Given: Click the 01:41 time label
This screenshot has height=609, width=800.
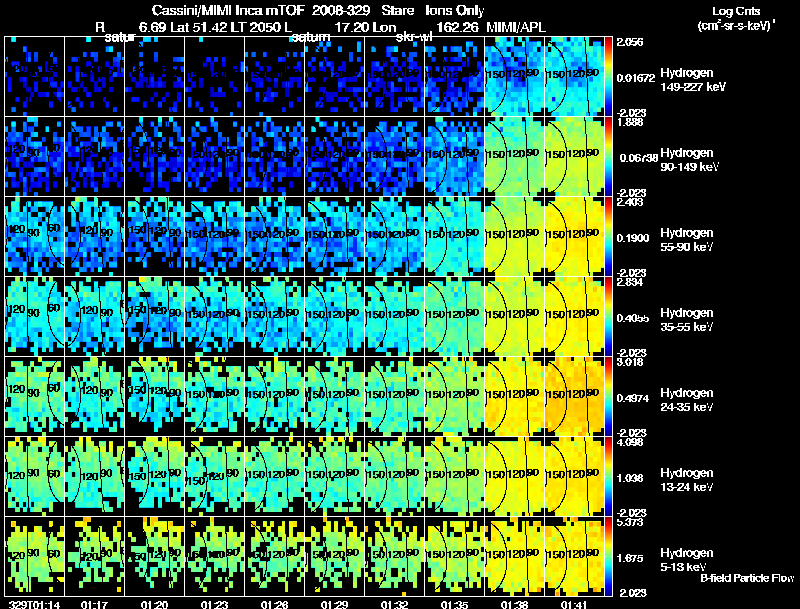Looking at the screenshot, I should pos(574,605).
